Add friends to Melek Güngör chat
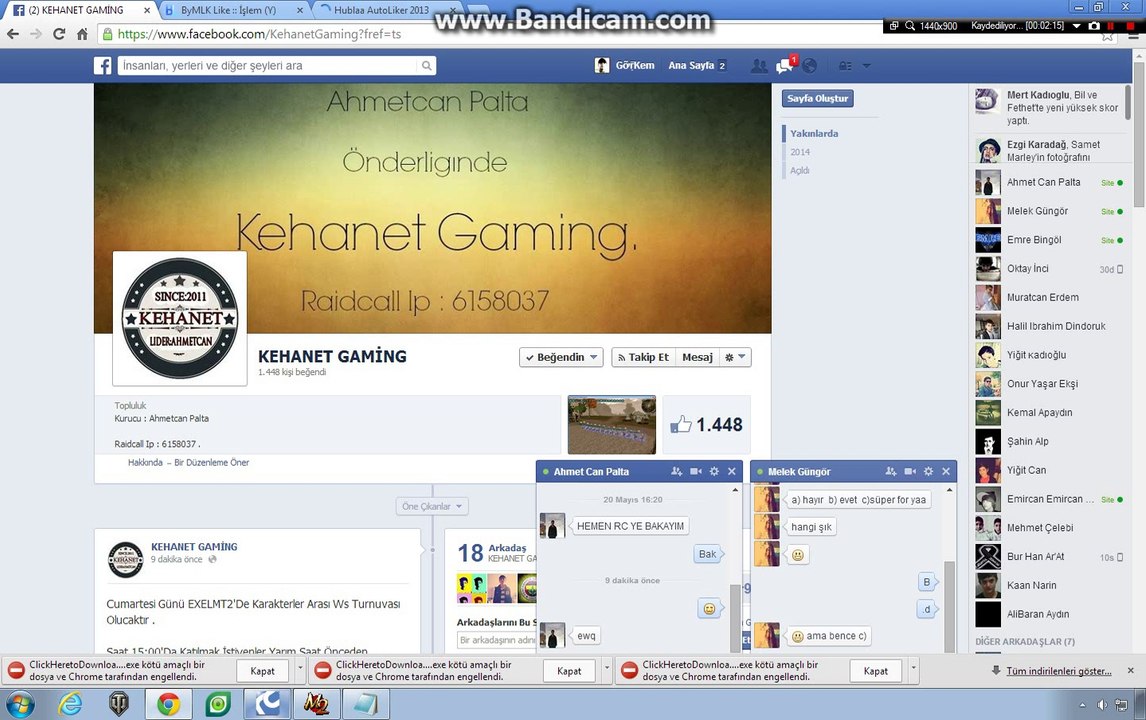Screen dimensions: 1146x720 (891, 471)
